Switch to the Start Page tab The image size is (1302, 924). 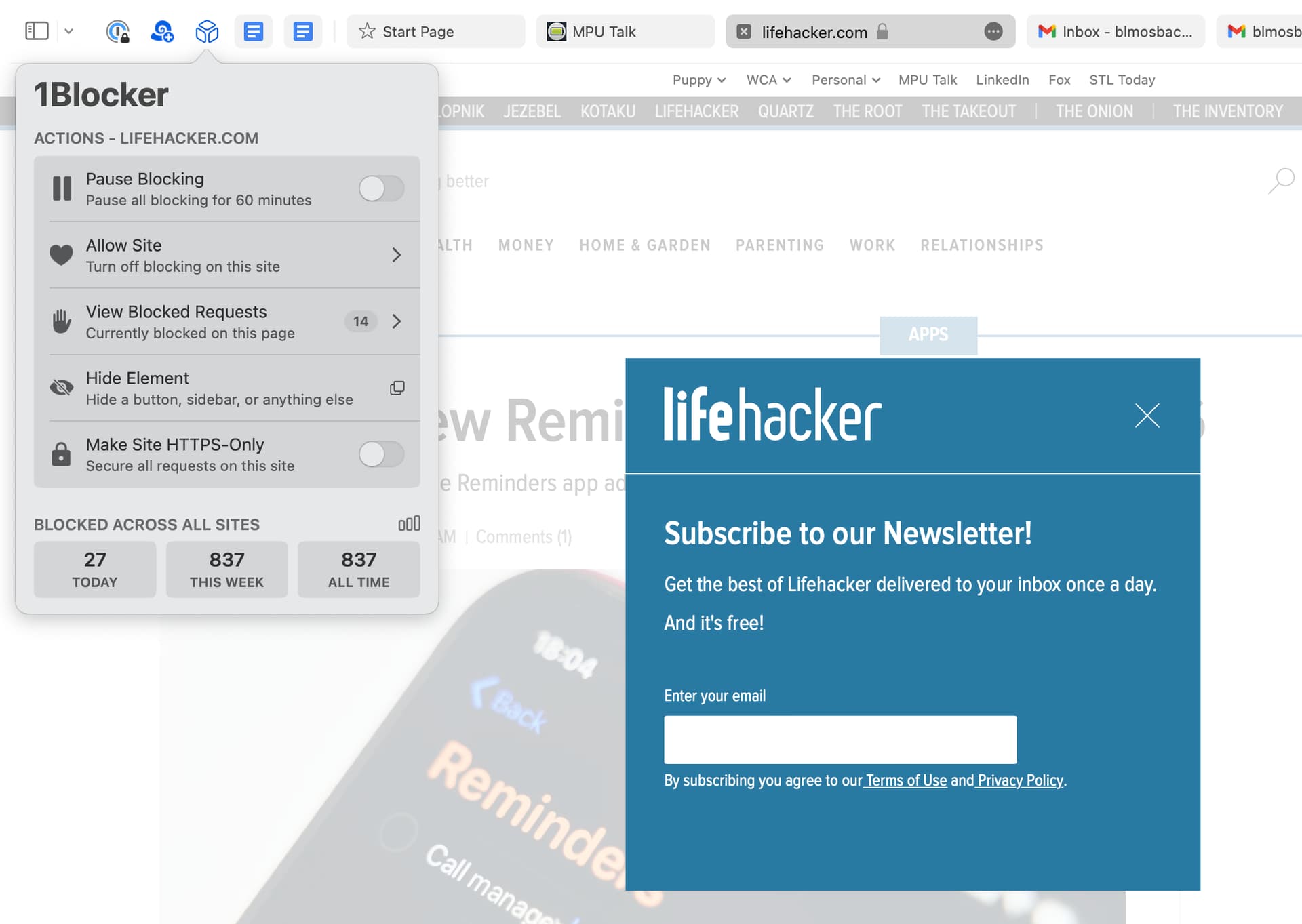tap(436, 31)
